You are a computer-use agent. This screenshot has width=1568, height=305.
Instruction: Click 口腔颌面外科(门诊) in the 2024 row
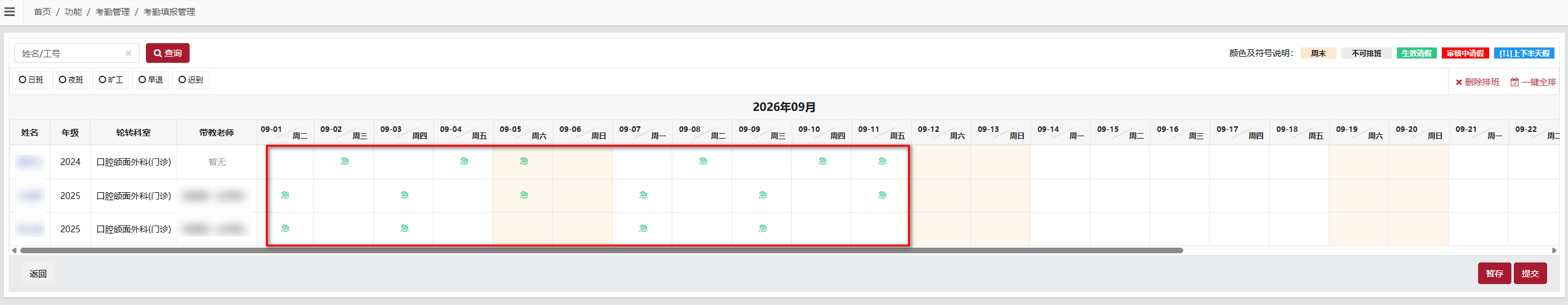coord(134,162)
